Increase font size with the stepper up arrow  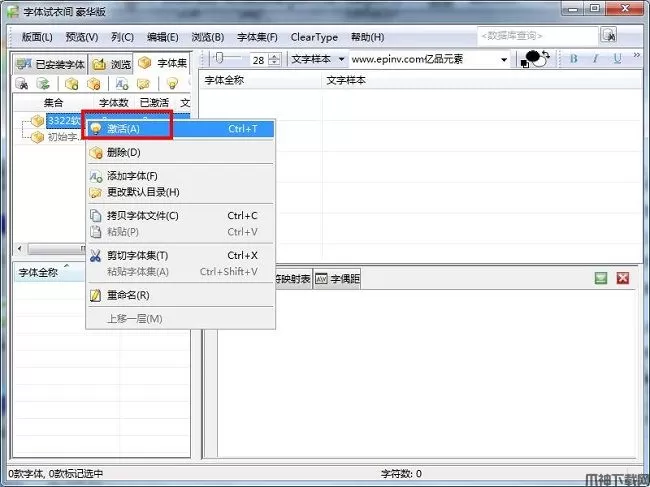[x=274, y=56]
